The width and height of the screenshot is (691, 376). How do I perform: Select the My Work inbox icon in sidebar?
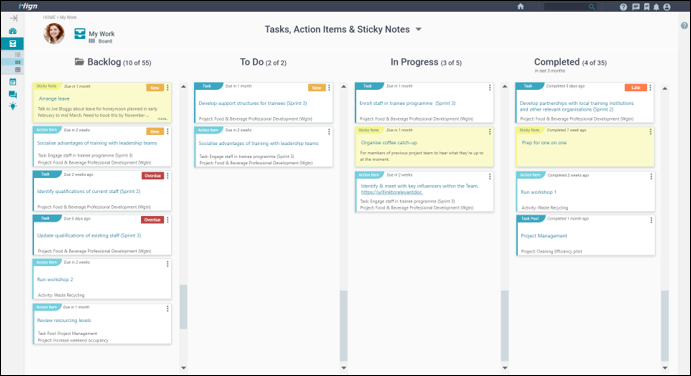coord(13,44)
